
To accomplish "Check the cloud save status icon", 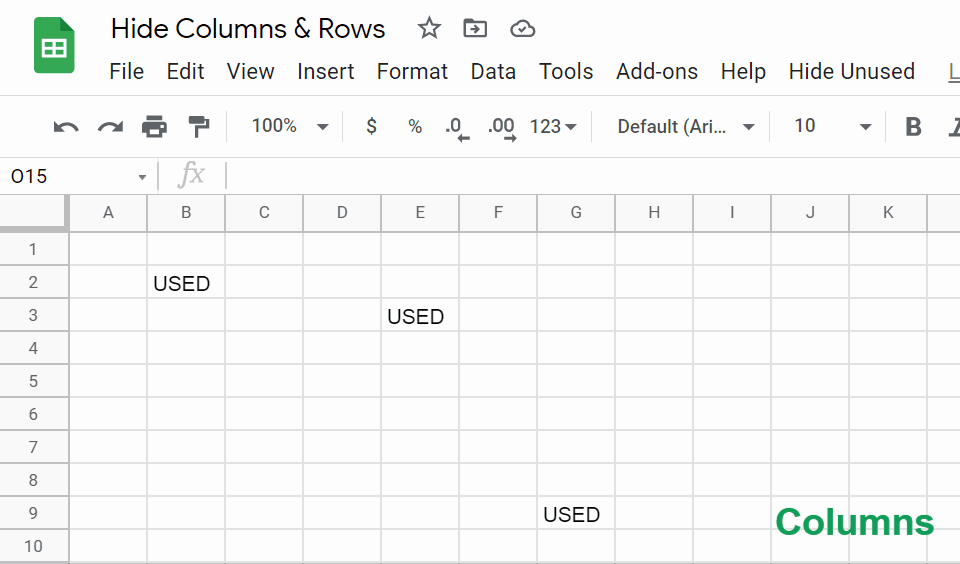I will click(x=522, y=29).
